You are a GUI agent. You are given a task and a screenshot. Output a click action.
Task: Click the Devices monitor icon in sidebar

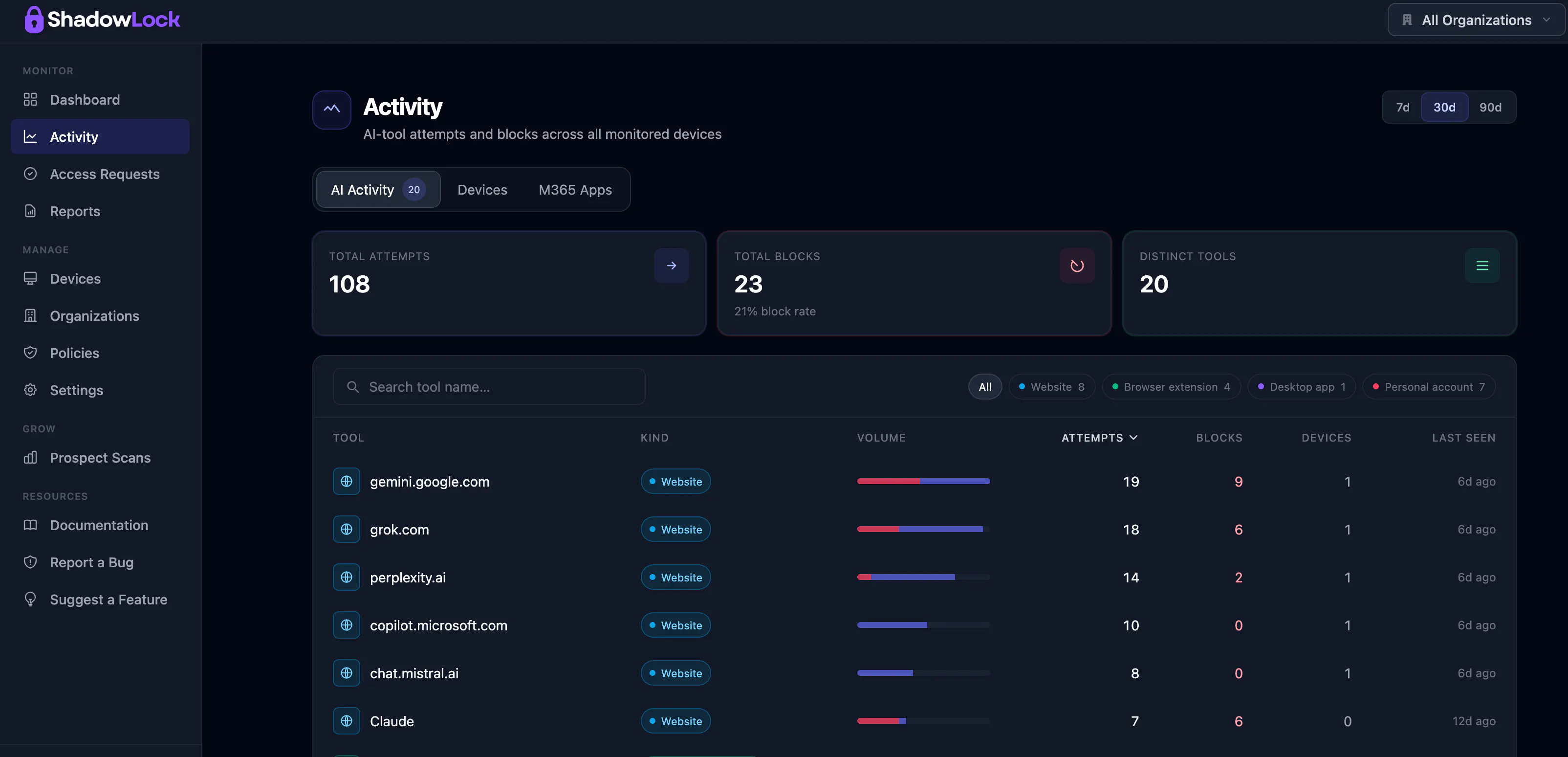point(30,278)
